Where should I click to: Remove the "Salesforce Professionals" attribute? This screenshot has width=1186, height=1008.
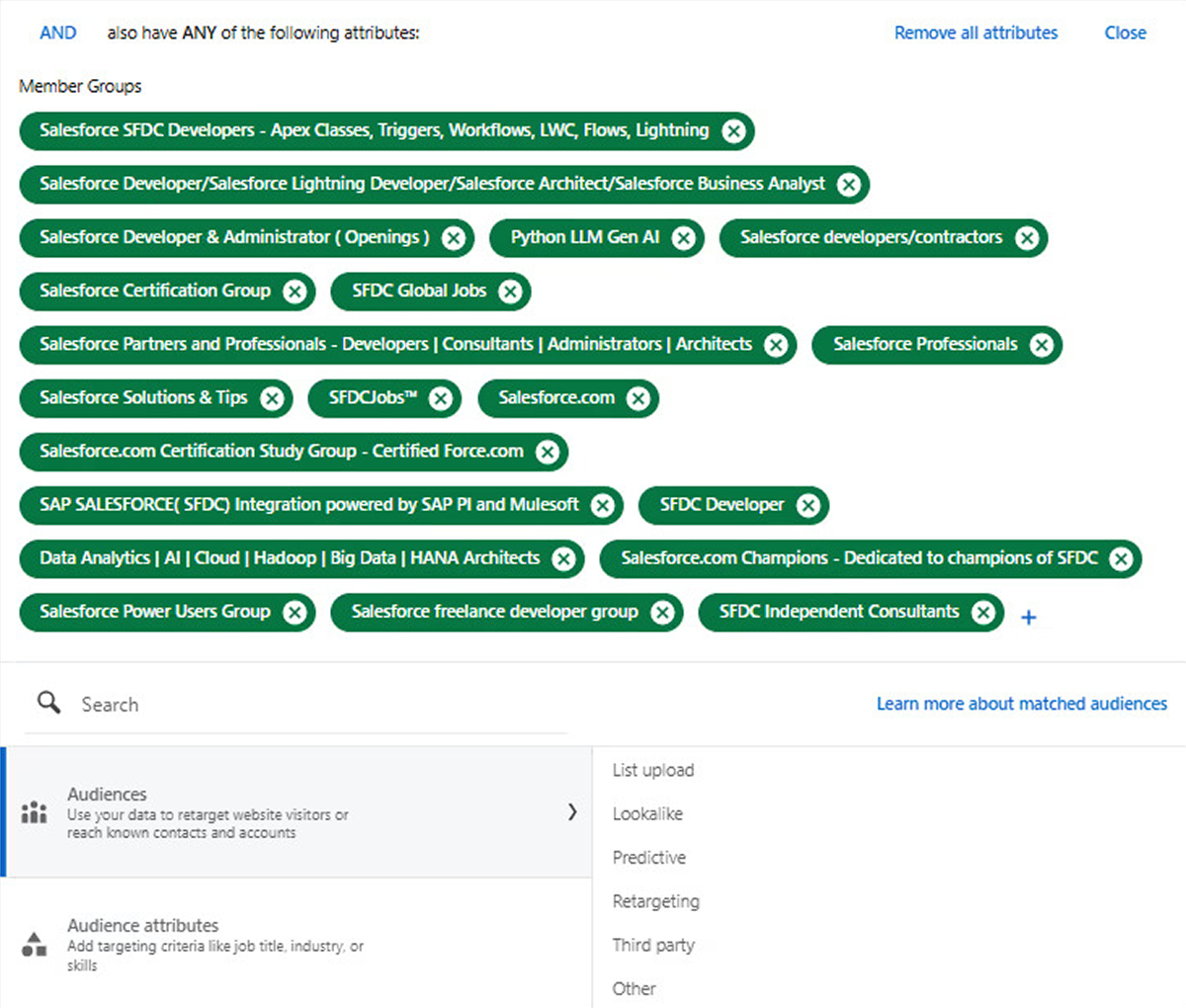(1041, 344)
